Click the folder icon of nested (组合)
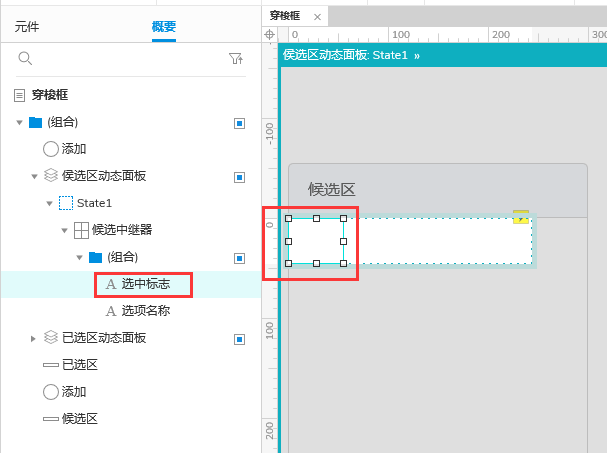Image resolution: width=607 pixels, height=453 pixels. (x=95, y=257)
